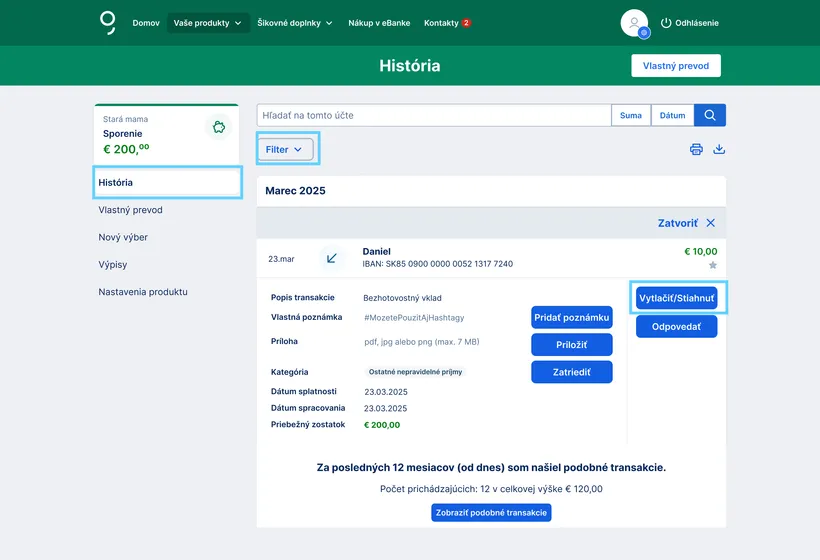Open the user profile avatar
This screenshot has width=820, height=560.
pos(634,23)
